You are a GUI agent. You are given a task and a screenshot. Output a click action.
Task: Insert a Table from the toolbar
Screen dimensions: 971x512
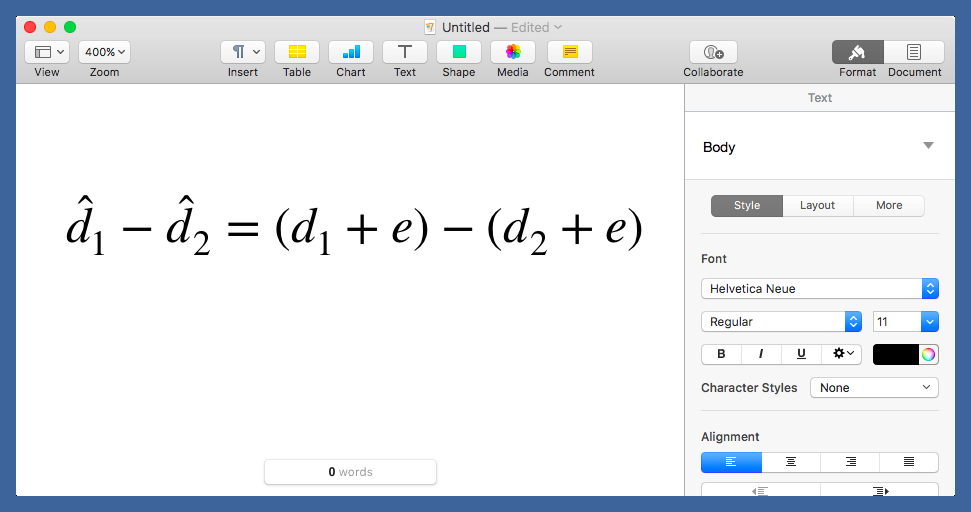click(297, 52)
